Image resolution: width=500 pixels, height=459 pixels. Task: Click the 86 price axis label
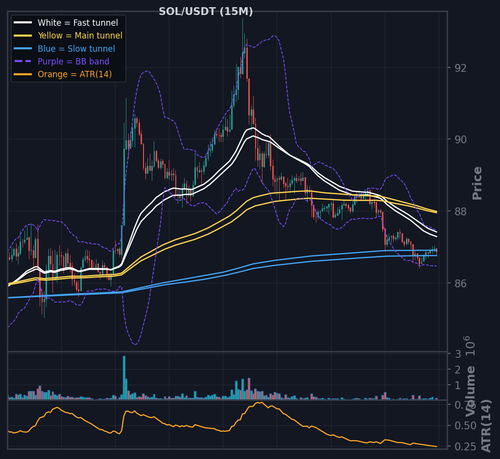coord(461,283)
